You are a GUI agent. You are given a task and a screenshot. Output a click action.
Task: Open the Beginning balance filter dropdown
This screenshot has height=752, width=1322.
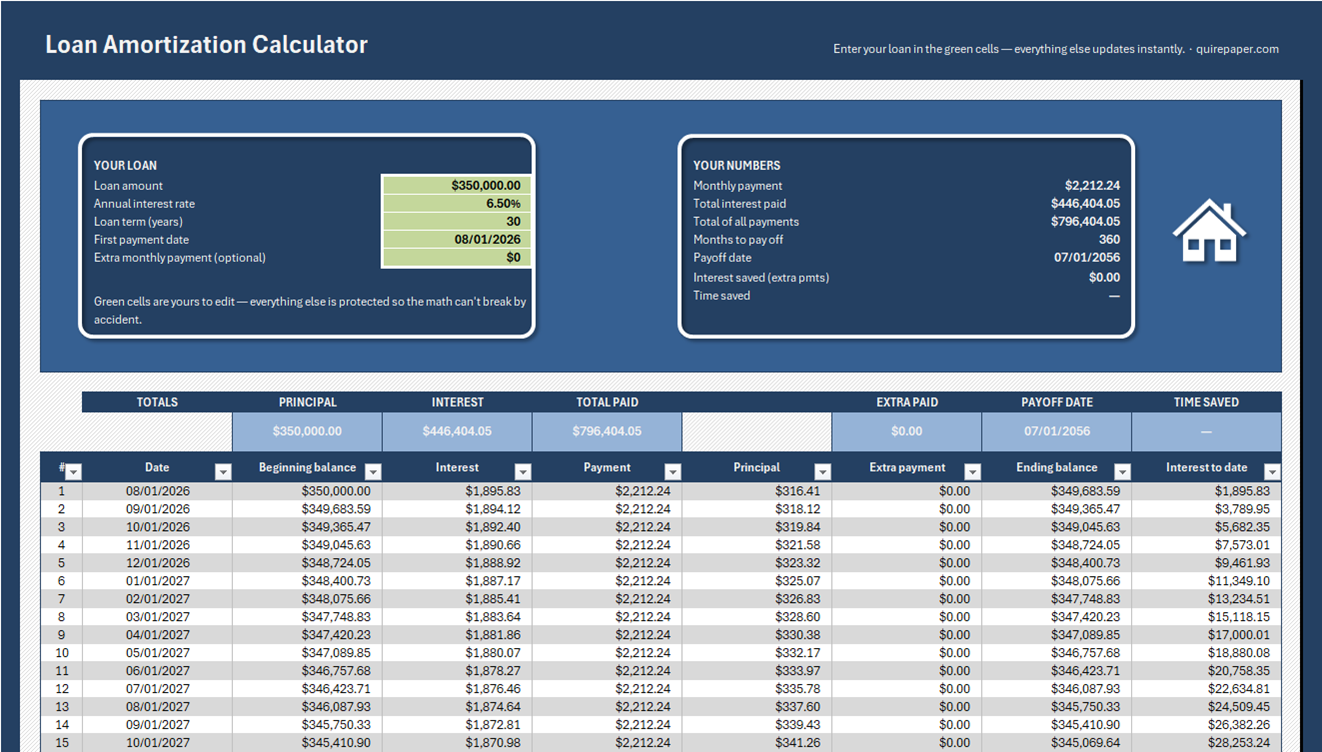[x=373, y=471]
